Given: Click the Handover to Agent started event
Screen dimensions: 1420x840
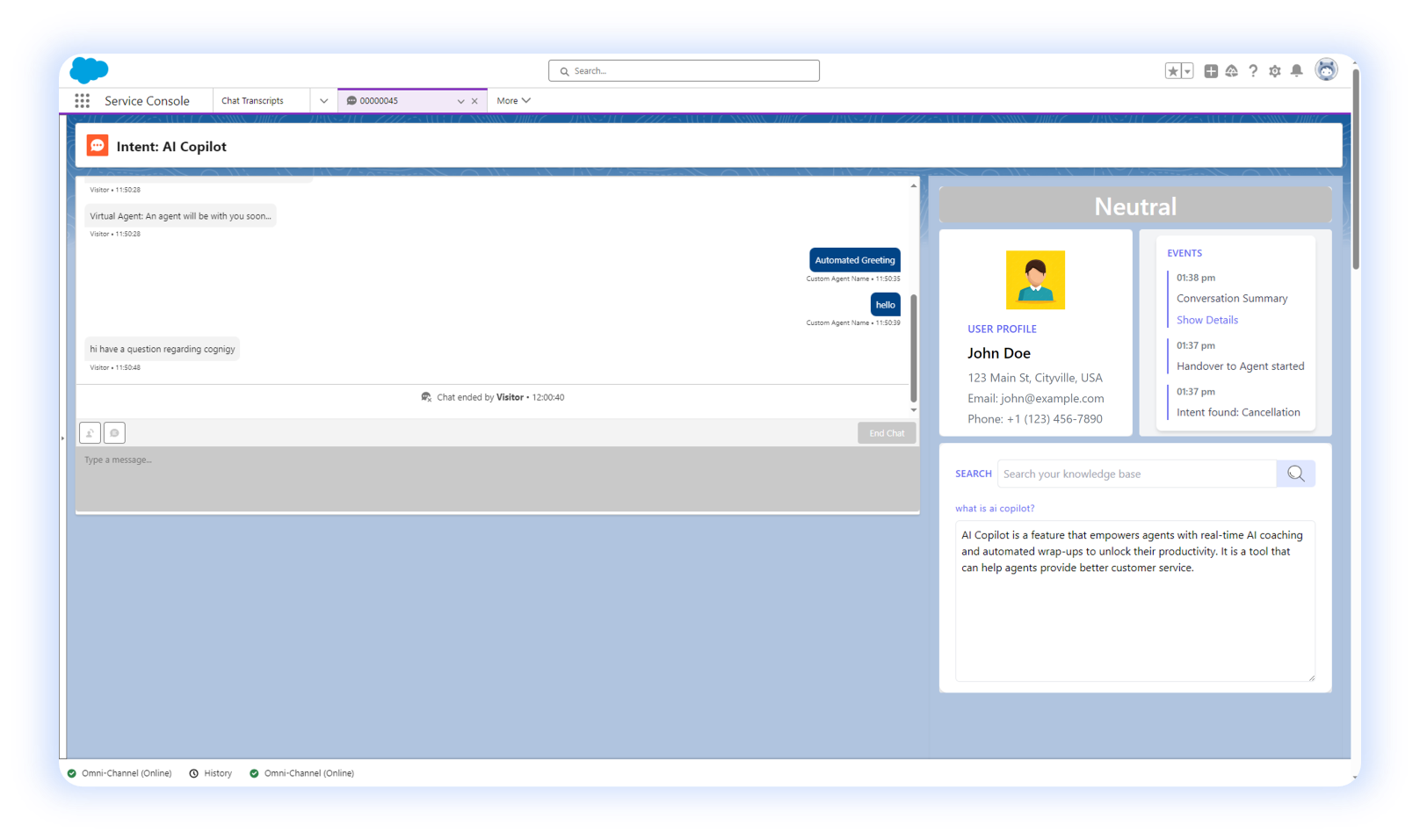Looking at the screenshot, I should pyautogui.click(x=1241, y=366).
